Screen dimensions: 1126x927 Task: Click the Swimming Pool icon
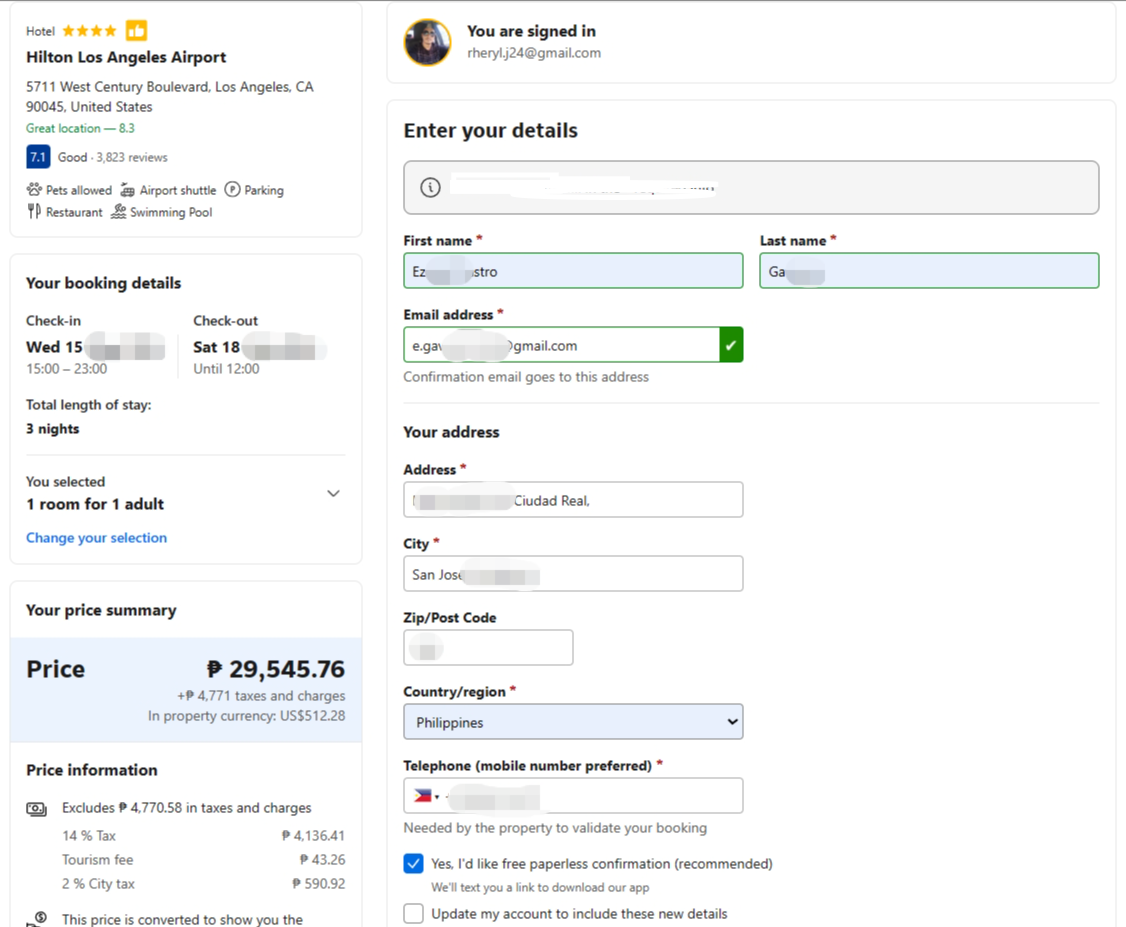(119, 212)
